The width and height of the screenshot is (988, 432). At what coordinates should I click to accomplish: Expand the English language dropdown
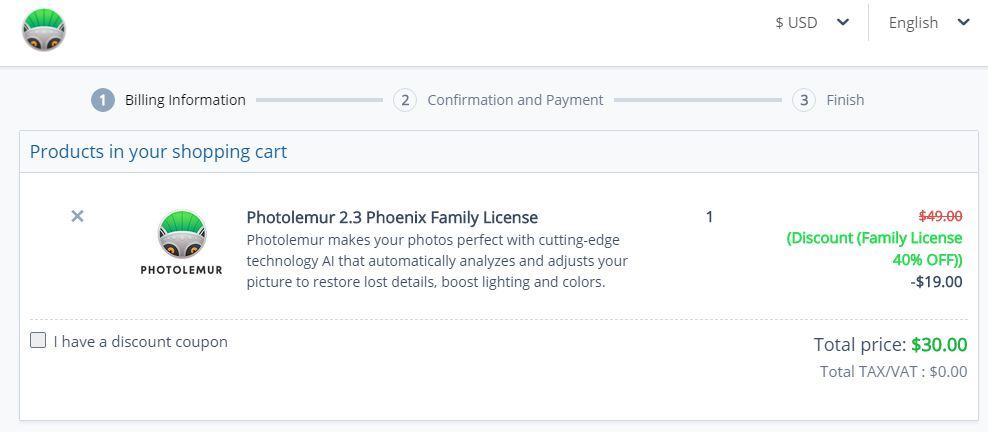point(929,23)
